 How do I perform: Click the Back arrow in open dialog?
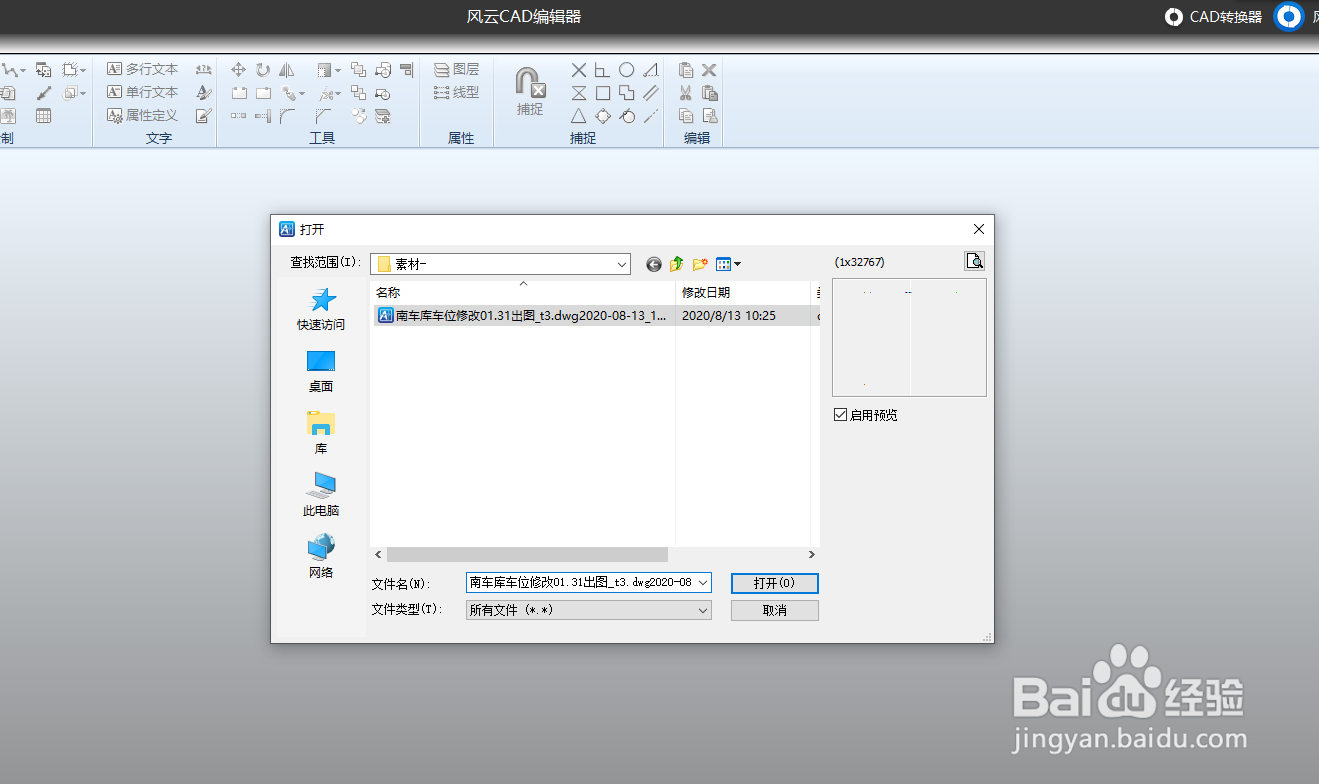(x=654, y=264)
